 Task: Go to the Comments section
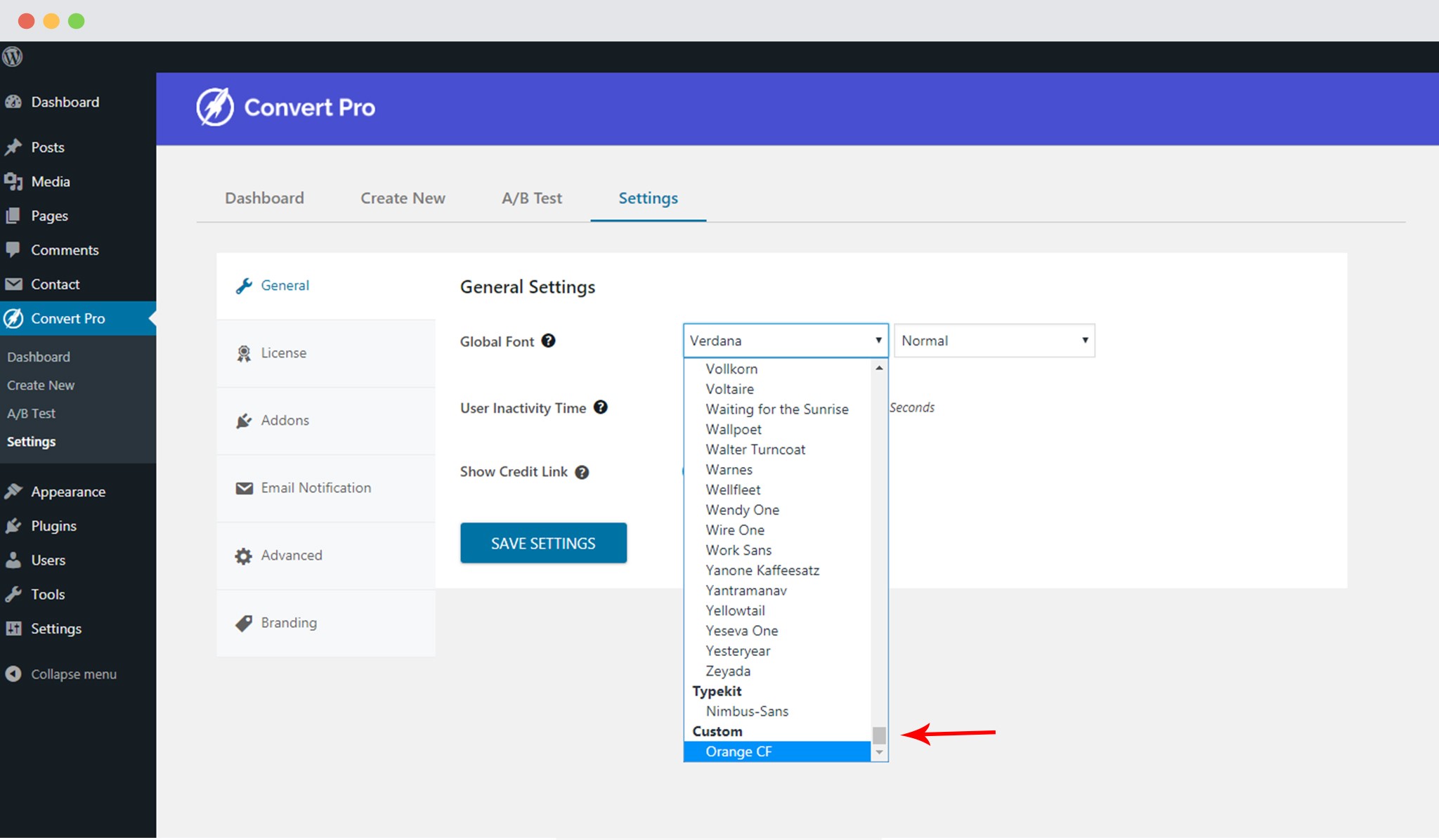coord(64,249)
